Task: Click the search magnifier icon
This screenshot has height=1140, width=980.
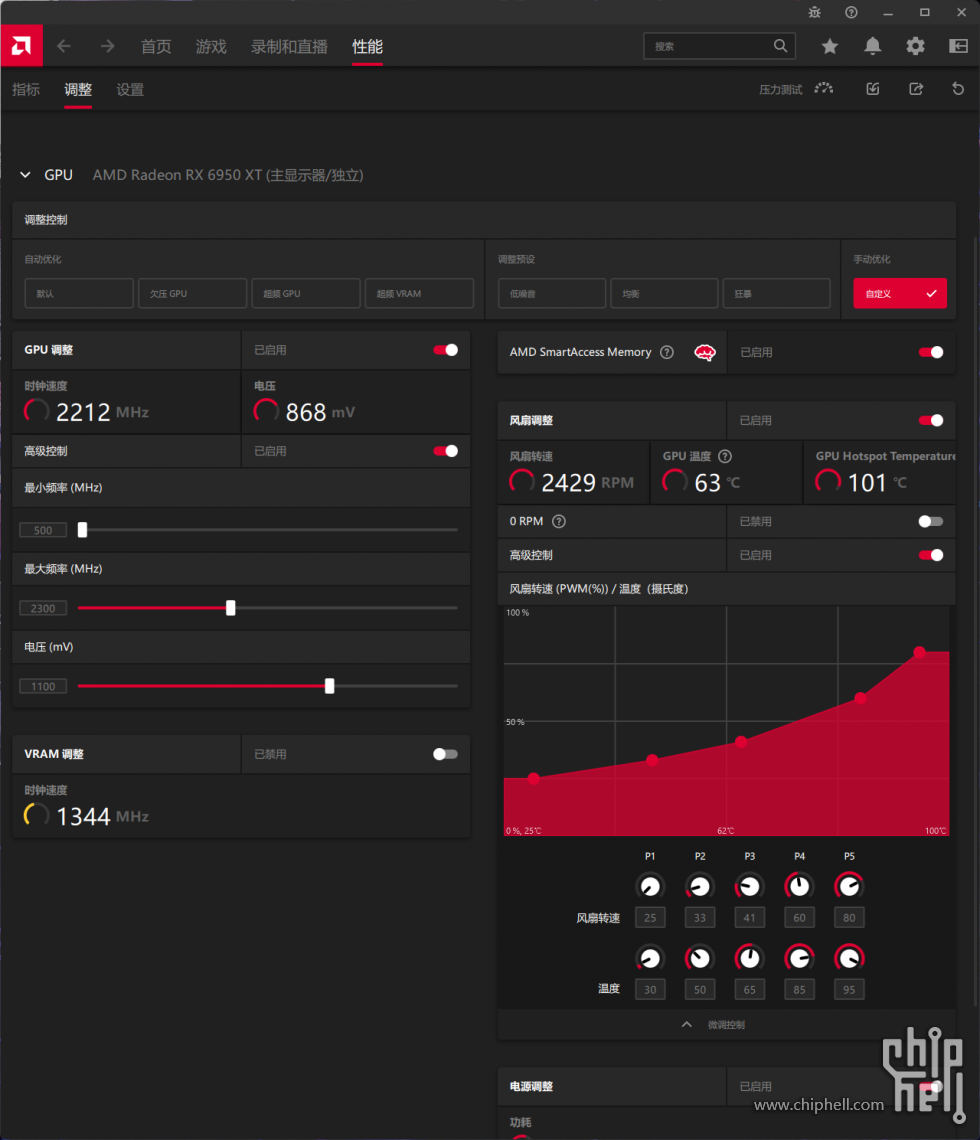Action: point(780,46)
